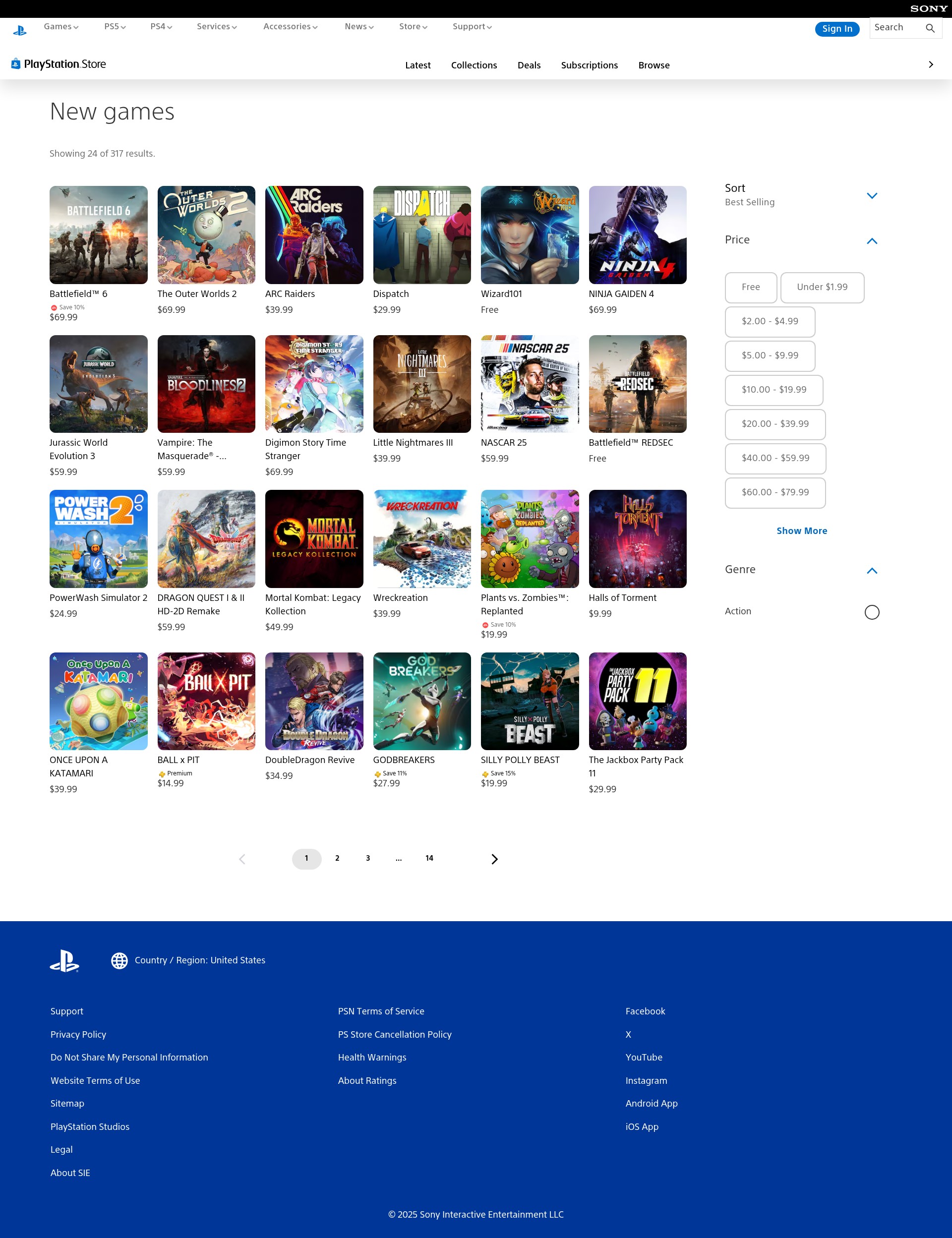Jump to results page 14

(429, 858)
